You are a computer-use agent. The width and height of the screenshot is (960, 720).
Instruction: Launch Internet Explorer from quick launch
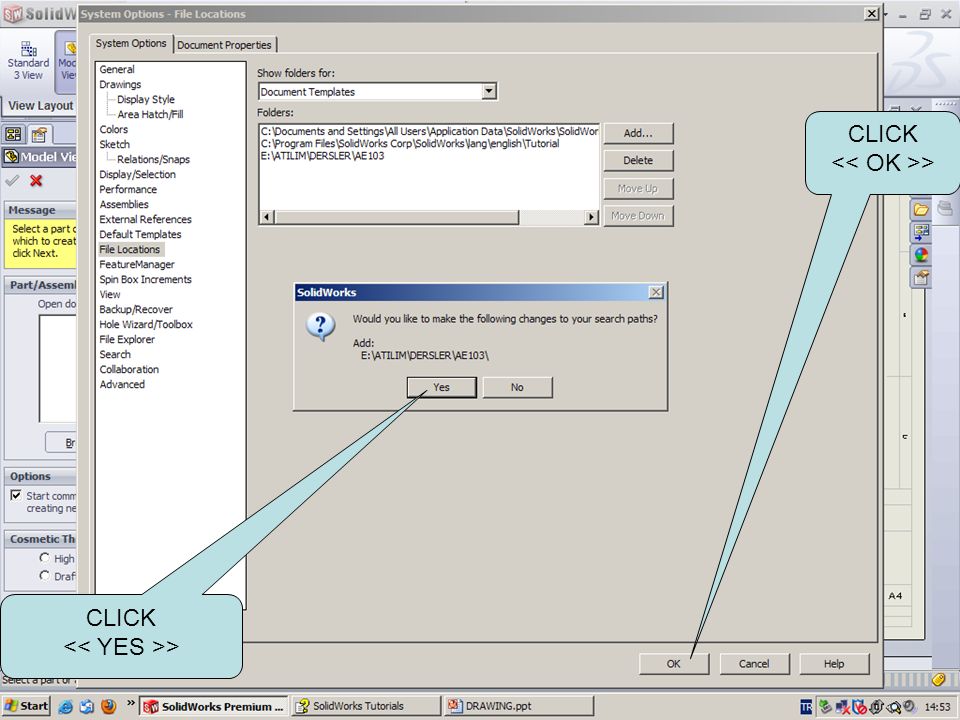[x=65, y=707]
